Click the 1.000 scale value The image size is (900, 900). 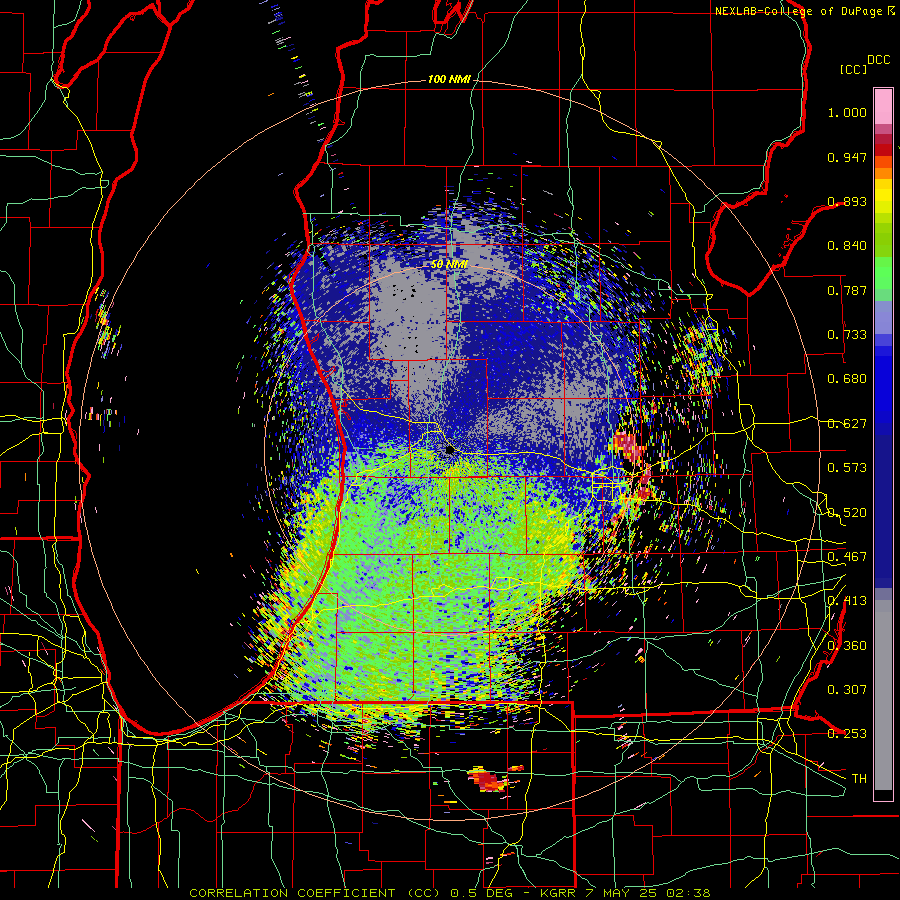click(x=847, y=112)
